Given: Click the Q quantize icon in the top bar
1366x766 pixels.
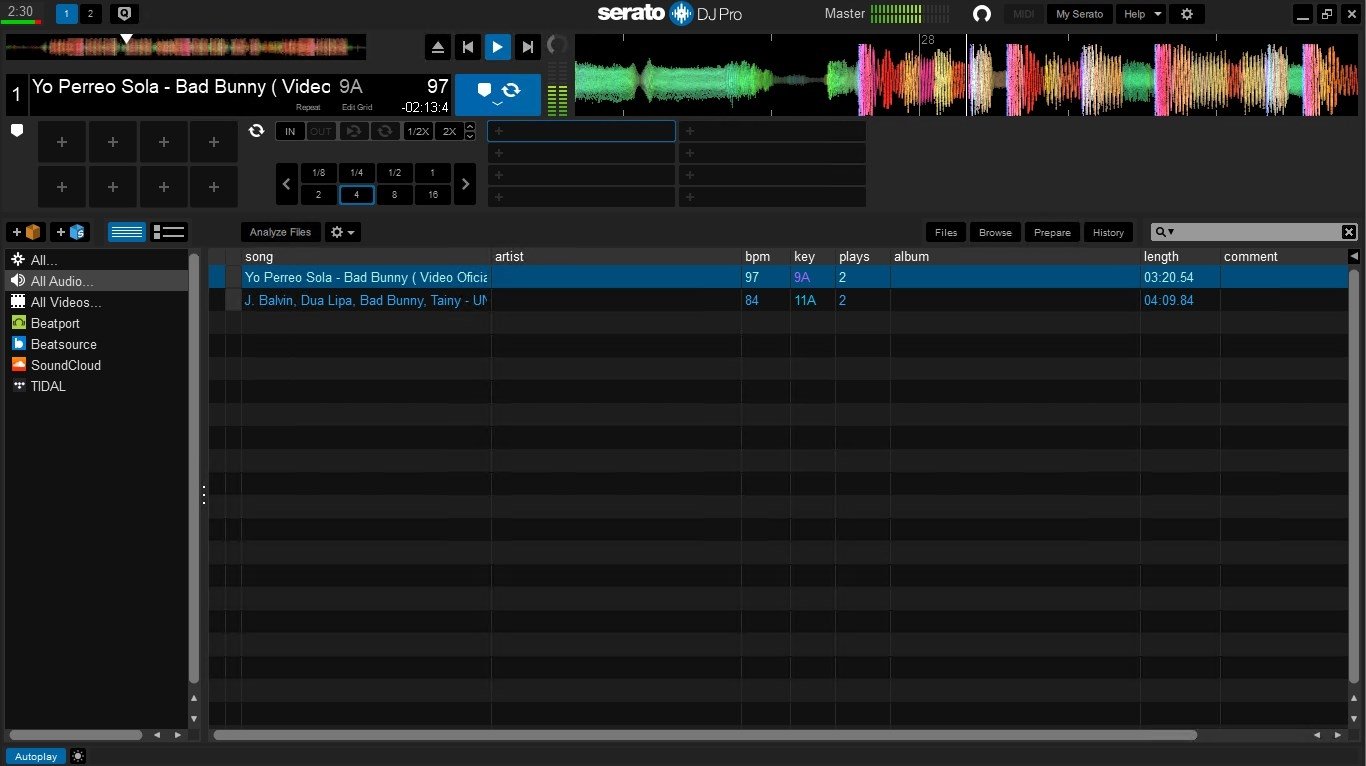Looking at the screenshot, I should [x=124, y=14].
